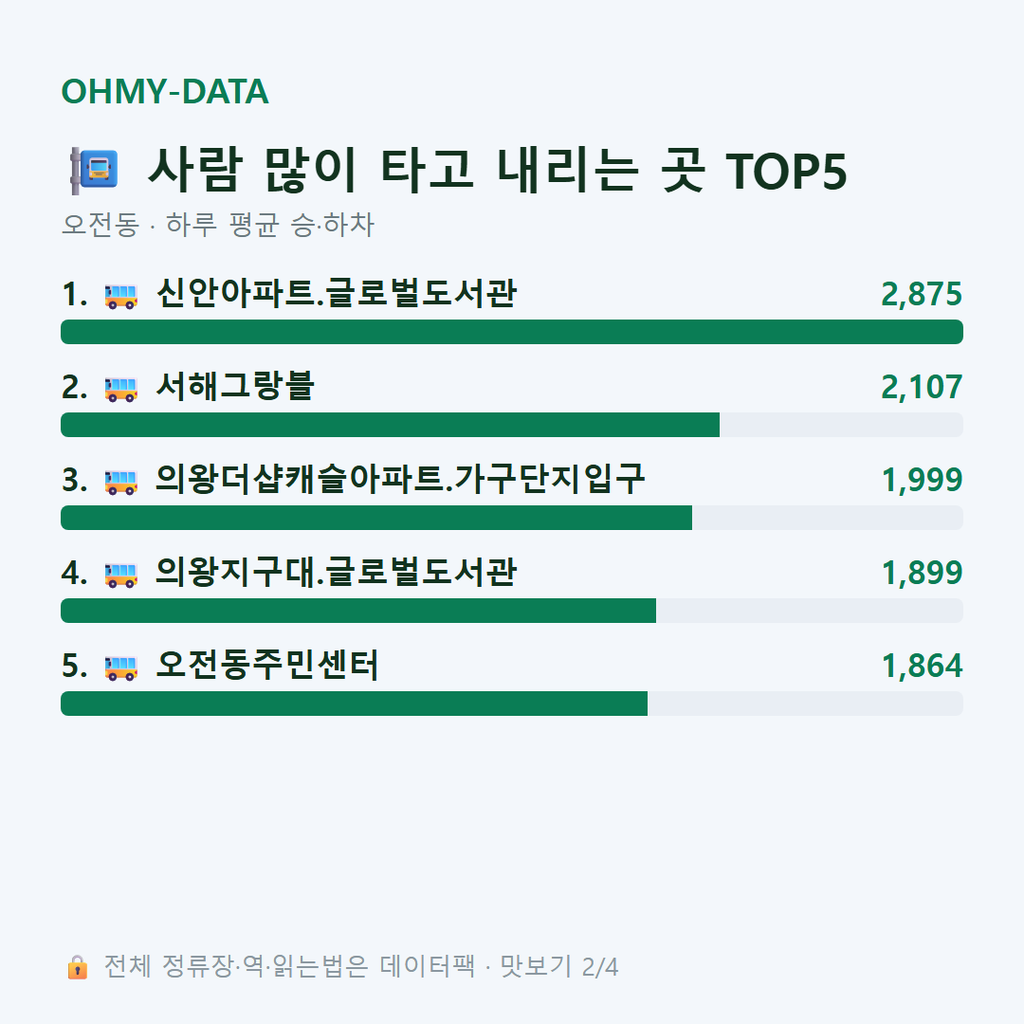Click the orange lock icon in footer
Viewport: 1024px width, 1024px height.
point(77,967)
